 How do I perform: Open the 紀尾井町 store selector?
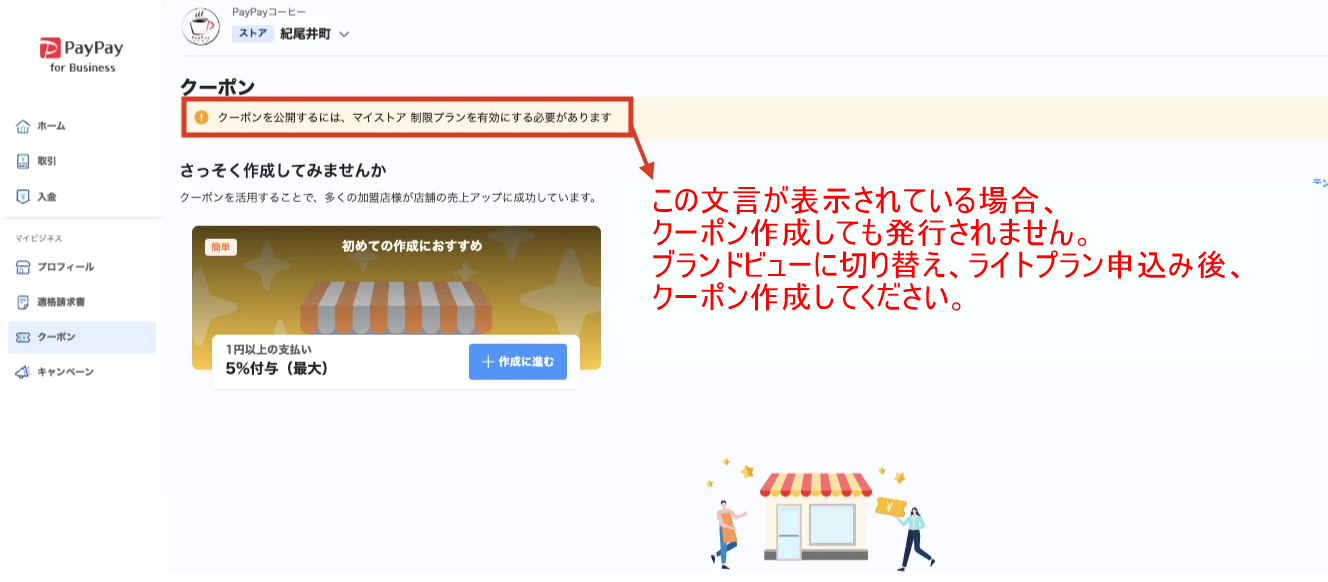click(291, 34)
